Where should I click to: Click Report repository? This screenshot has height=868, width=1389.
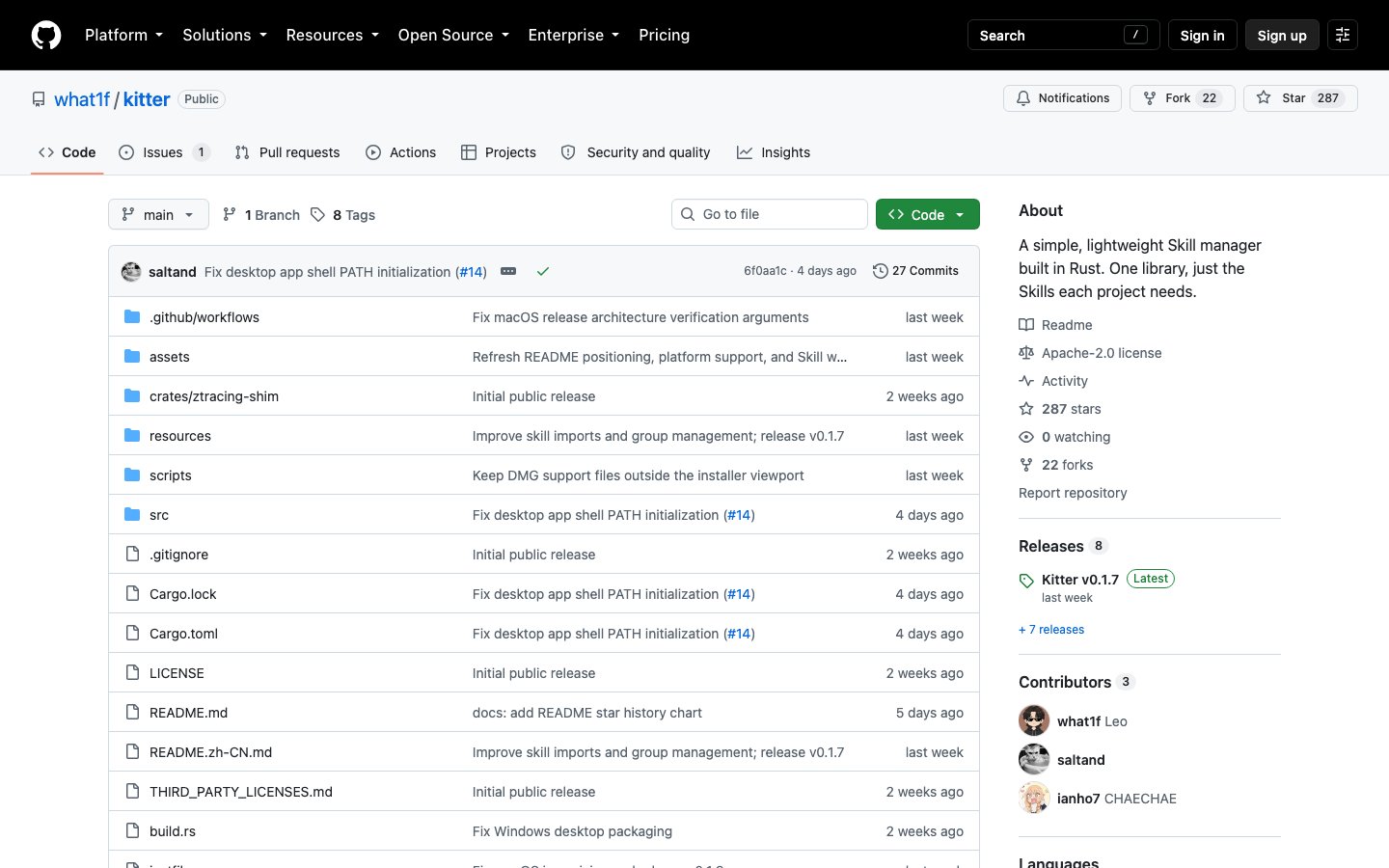(x=1073, y=493)
